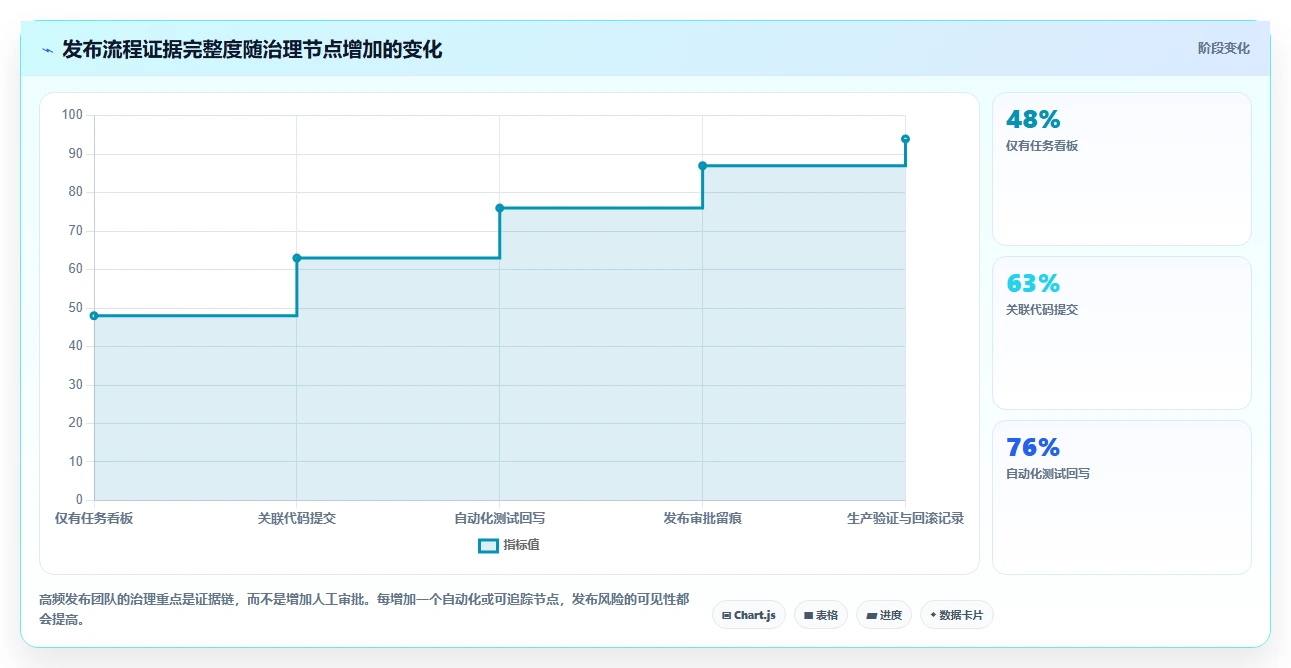
Task: Click x-axis label 仅有任务看板
Action: pyautogui.click(x=94, y=518)
